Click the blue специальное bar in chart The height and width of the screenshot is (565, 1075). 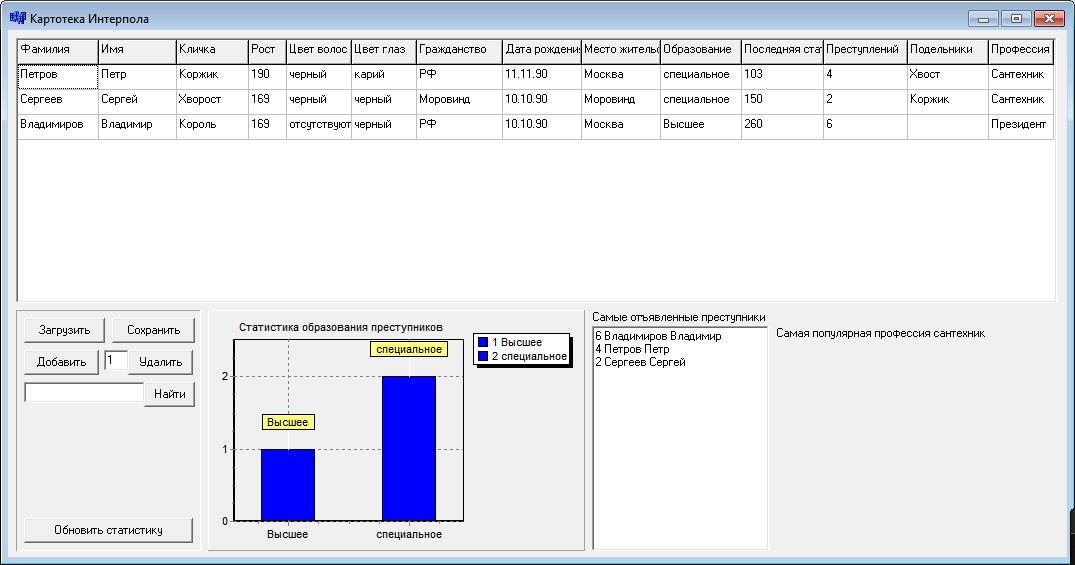409,448
